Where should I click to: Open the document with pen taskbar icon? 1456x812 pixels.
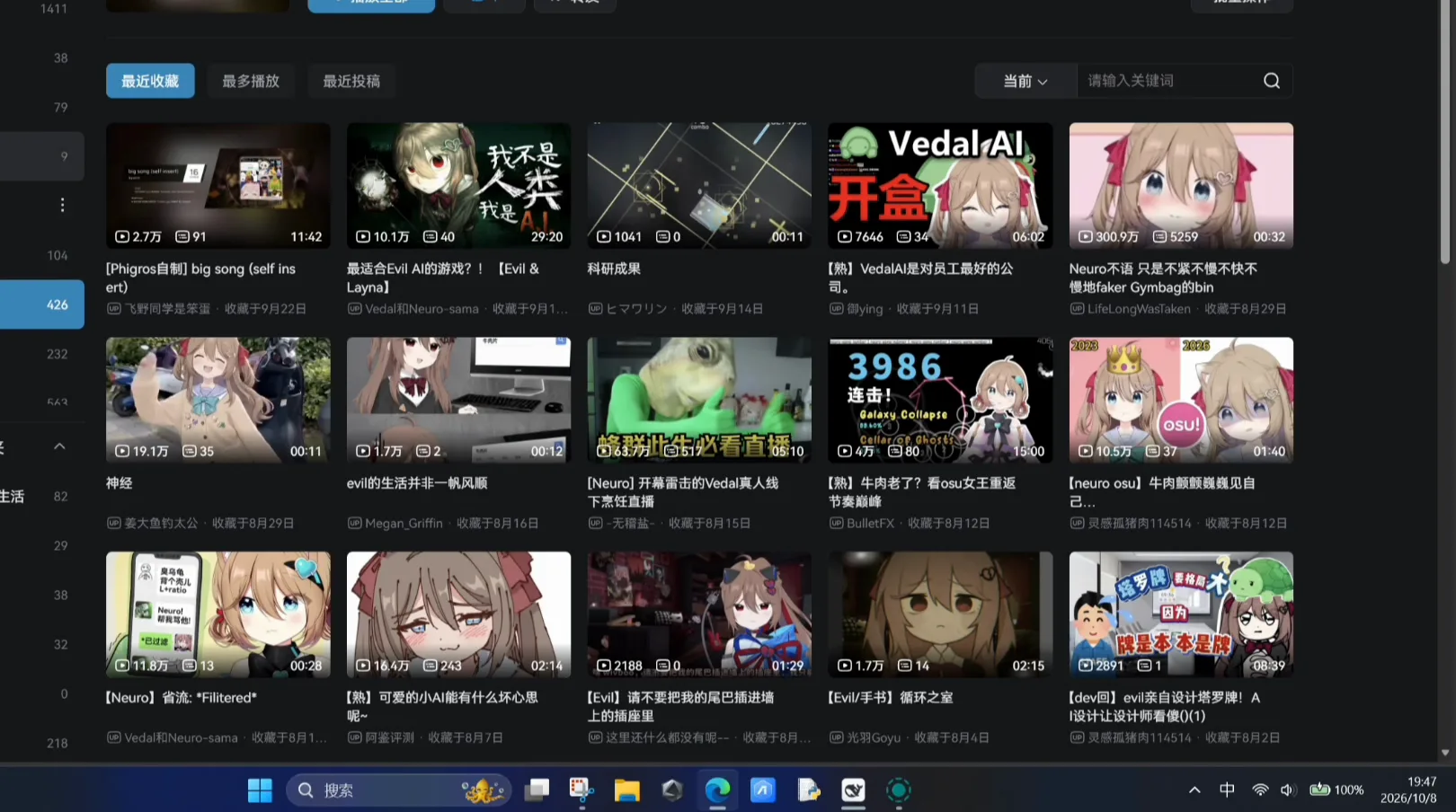808,790
